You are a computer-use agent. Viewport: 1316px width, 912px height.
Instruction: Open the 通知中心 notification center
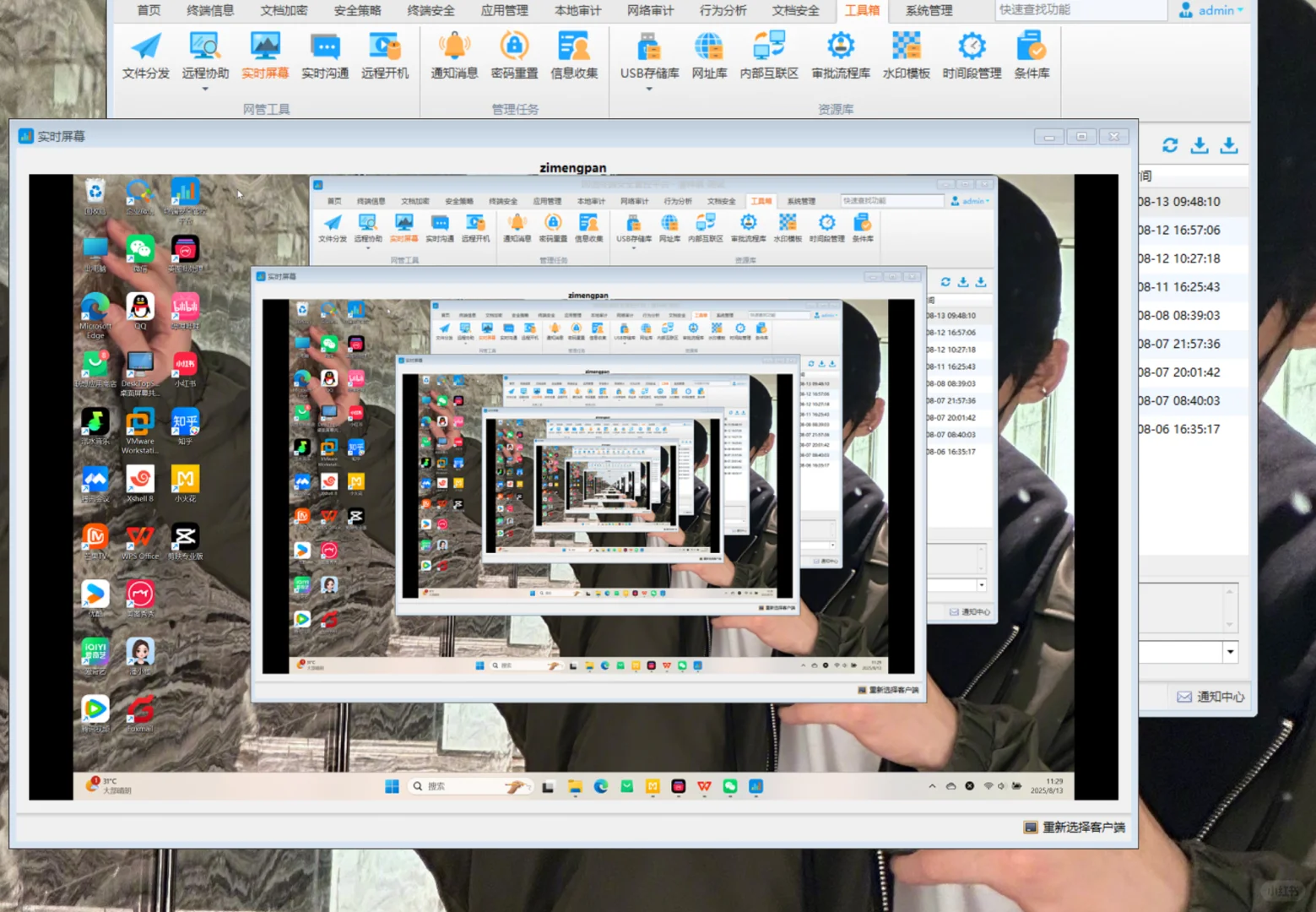coord(1210,697)
